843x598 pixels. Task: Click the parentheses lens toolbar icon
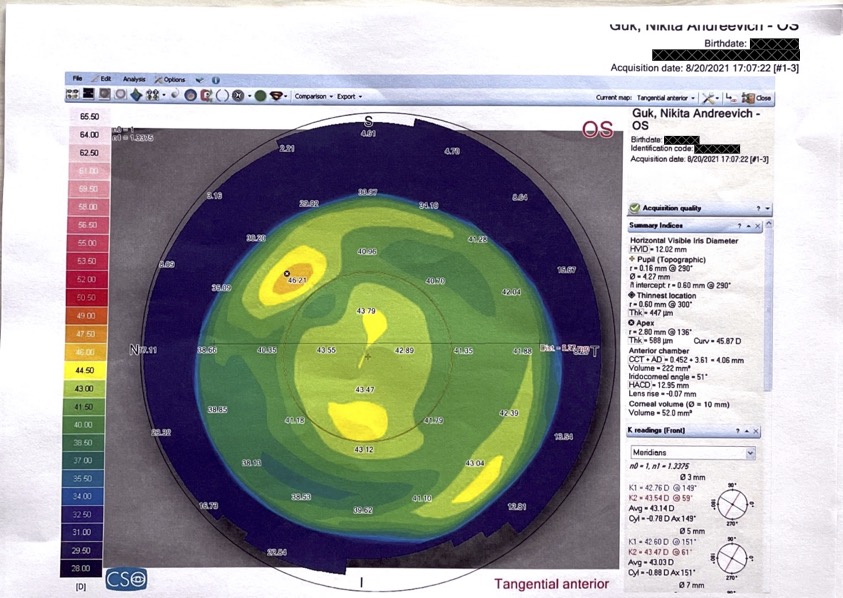click(222, 96)
